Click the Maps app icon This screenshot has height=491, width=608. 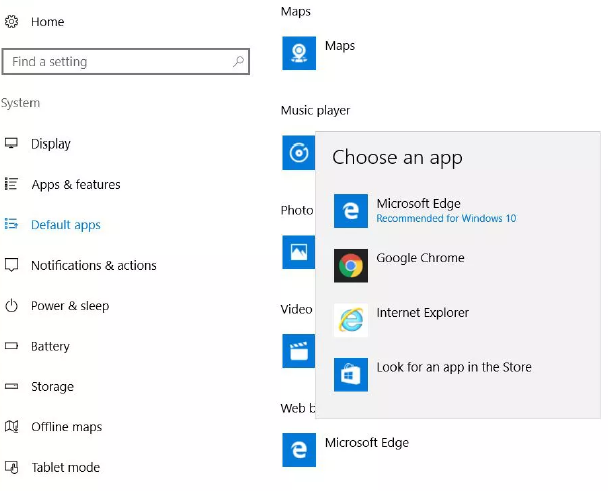[298, 54]
